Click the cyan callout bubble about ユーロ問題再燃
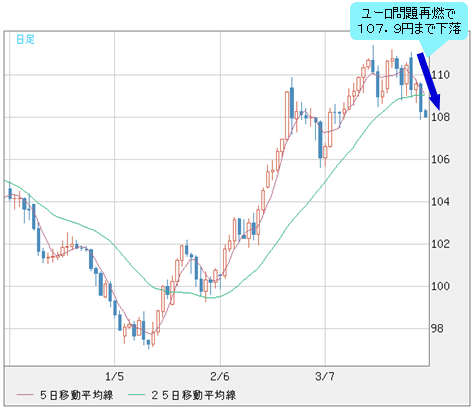 tap(409, 21)
